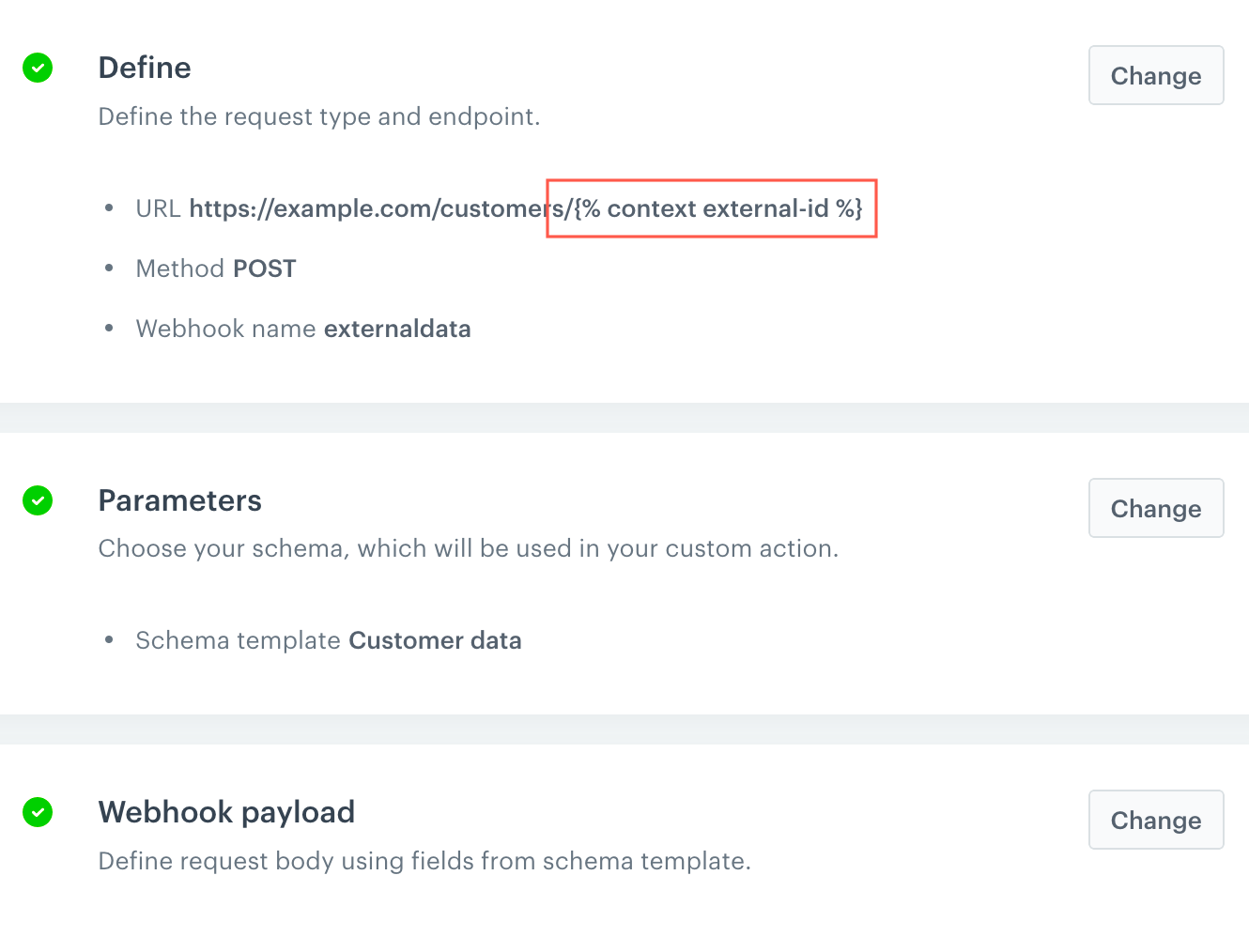Click the POST method value

click(x=264, y=269)
